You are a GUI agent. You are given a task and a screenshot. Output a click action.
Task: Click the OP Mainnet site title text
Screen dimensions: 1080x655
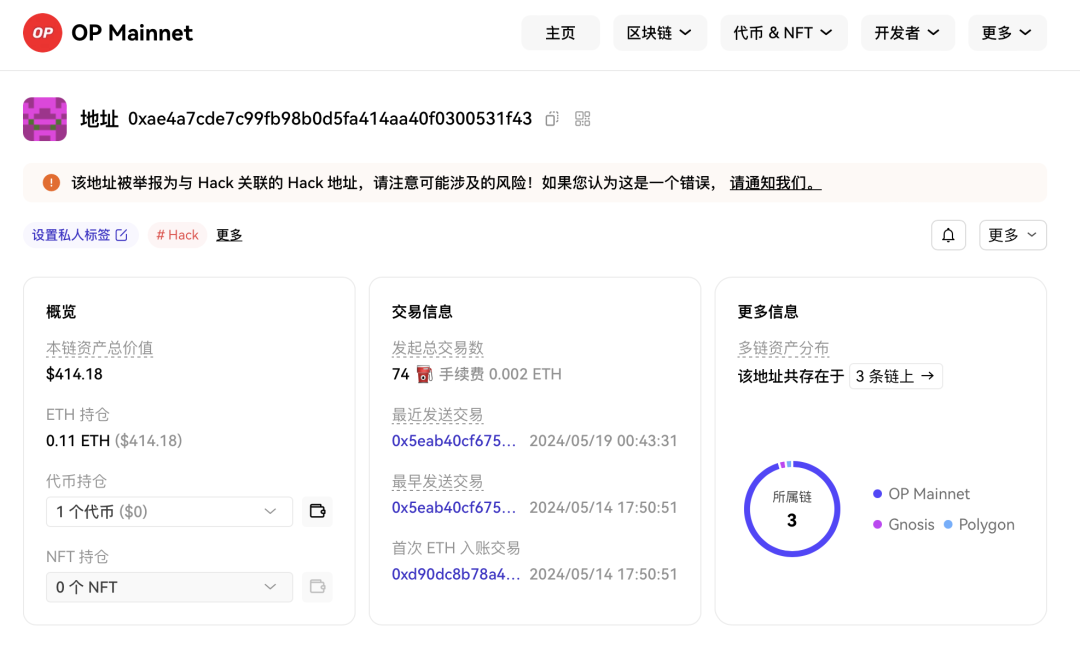click(x=132, y=33)
